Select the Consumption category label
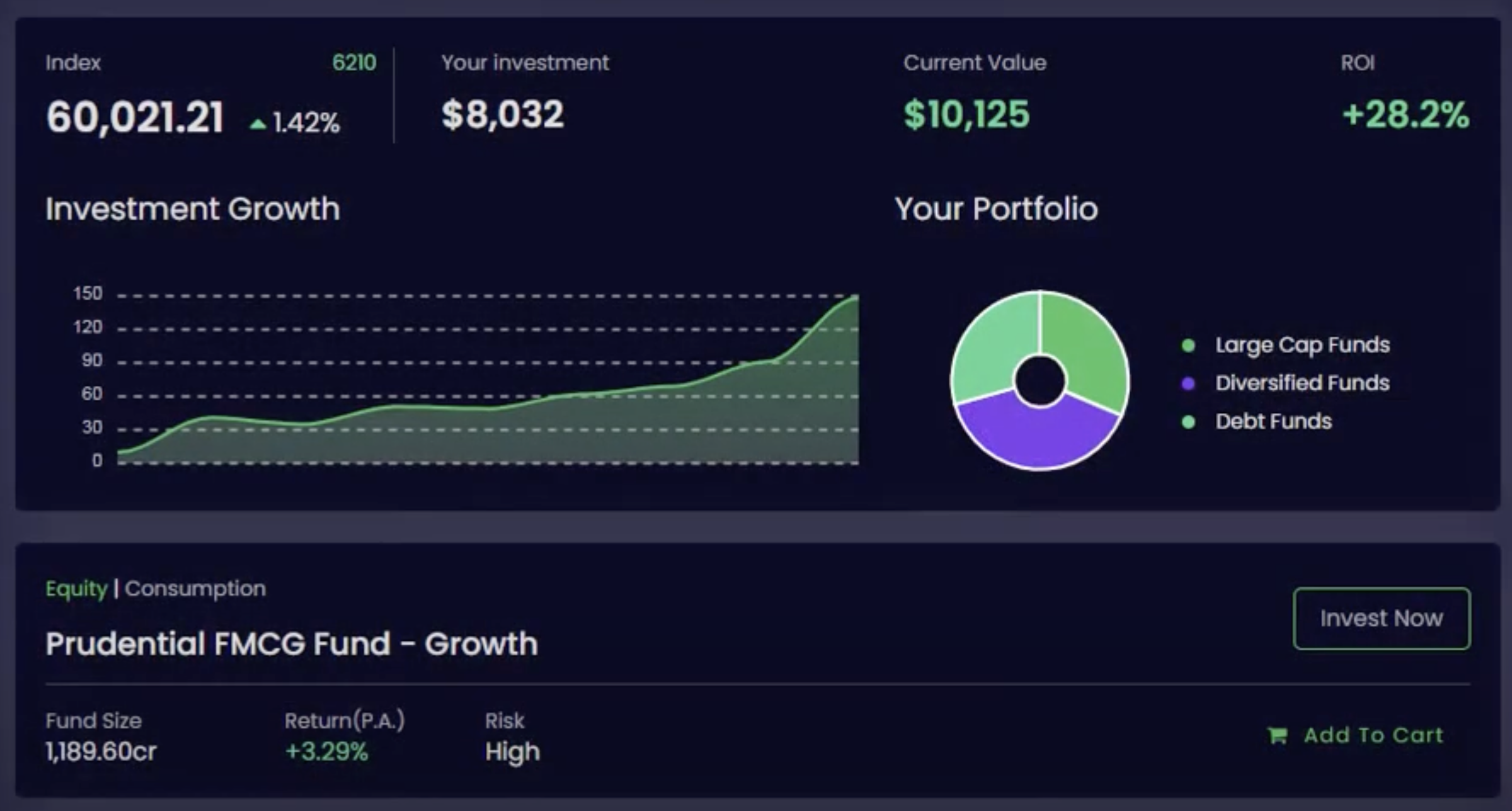The image size is (1512, 811). point(195,589)
